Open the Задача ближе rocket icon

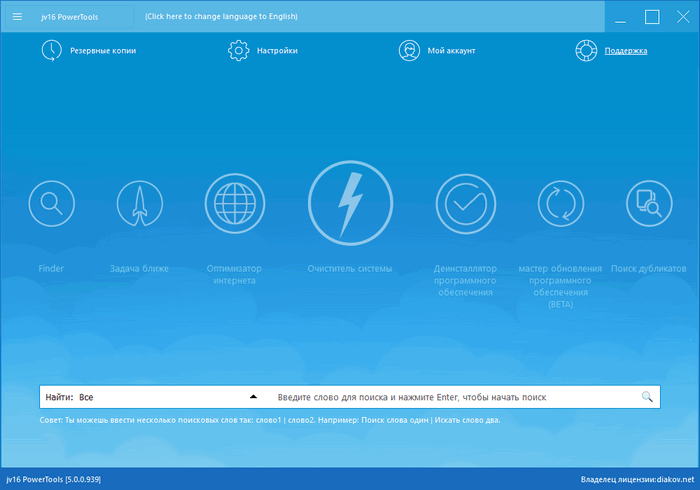click(140, 203)
